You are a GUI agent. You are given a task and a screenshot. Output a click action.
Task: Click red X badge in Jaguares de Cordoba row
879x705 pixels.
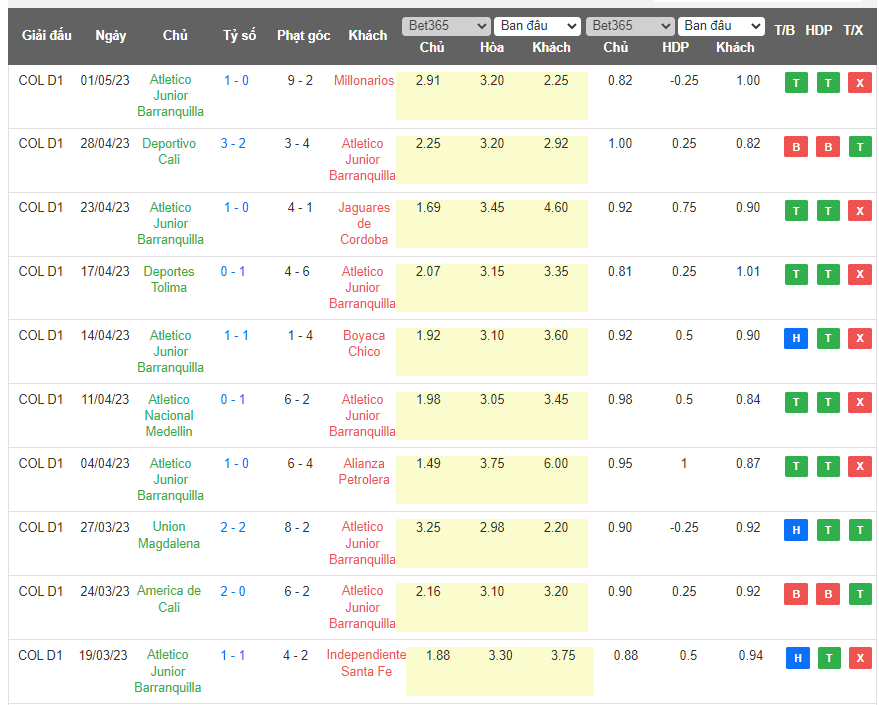859,210
